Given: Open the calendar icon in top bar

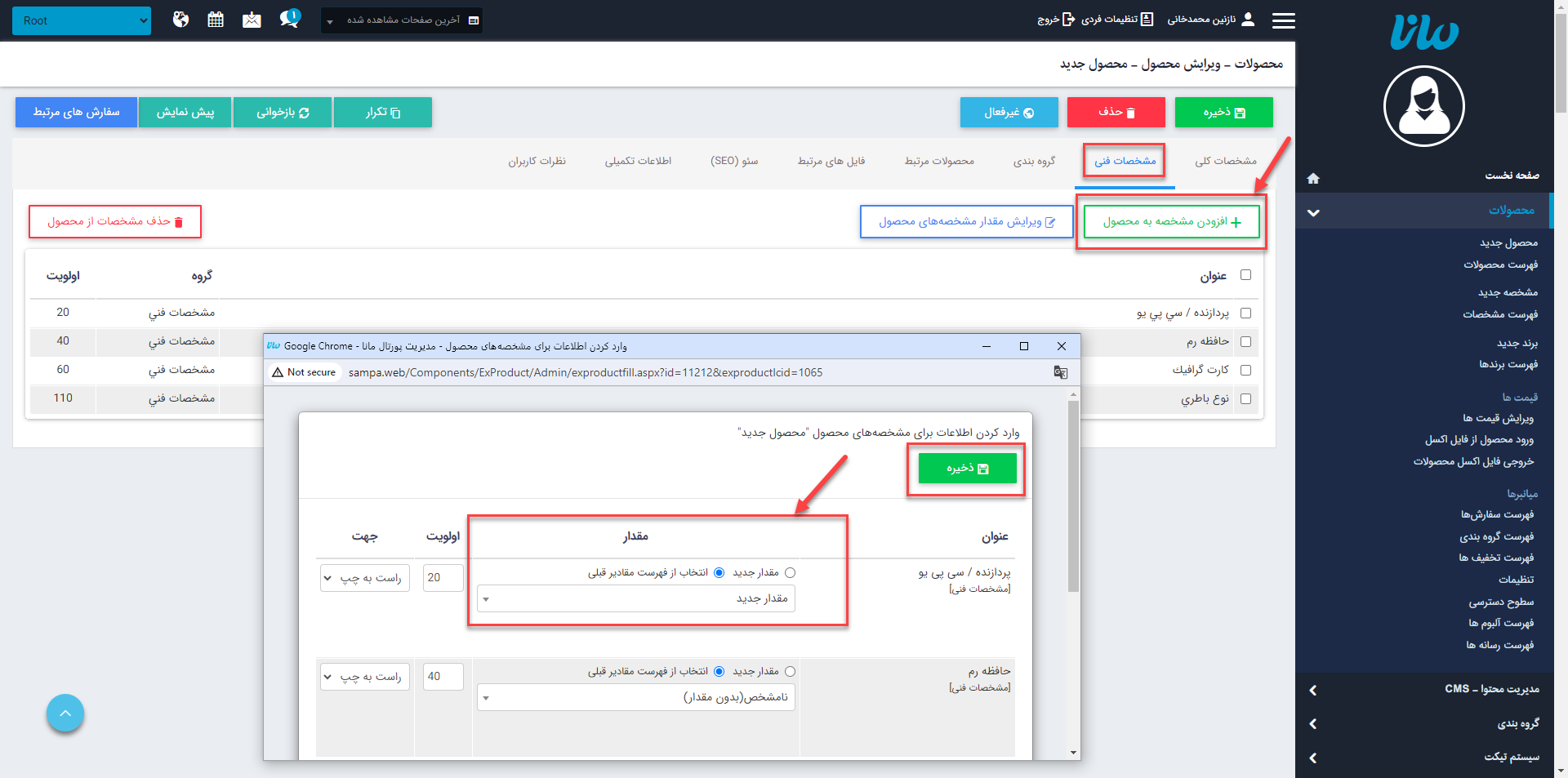Looking at the screenshot, I should coord(216,20).
